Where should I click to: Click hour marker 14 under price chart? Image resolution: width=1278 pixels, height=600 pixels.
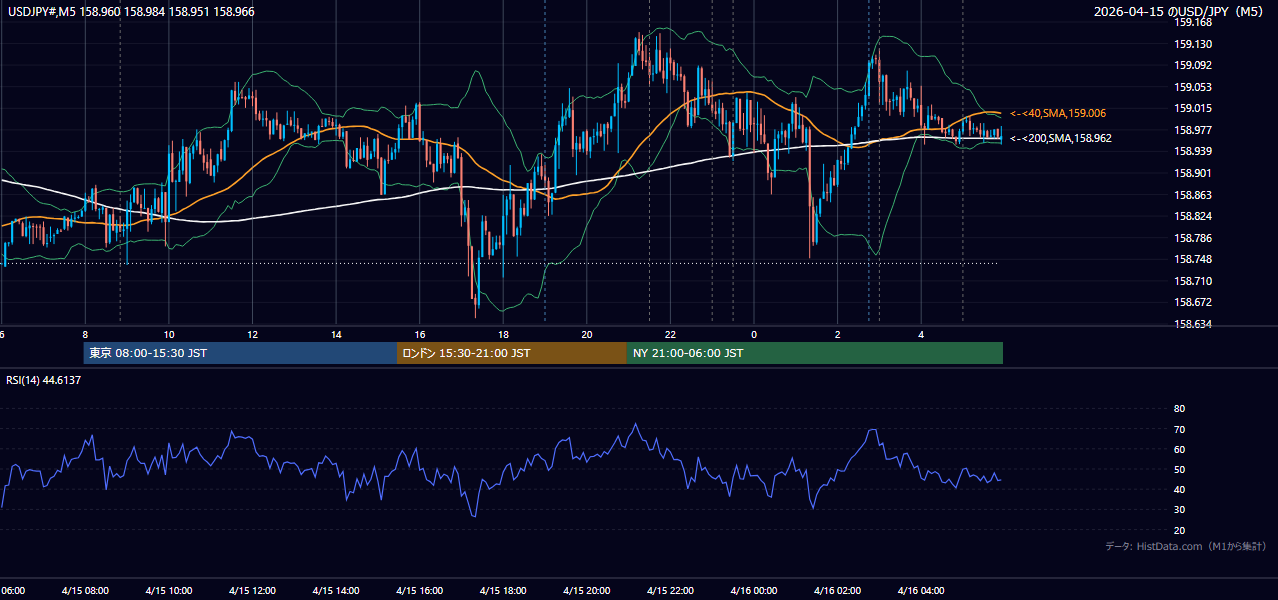[x=336, y=335]
